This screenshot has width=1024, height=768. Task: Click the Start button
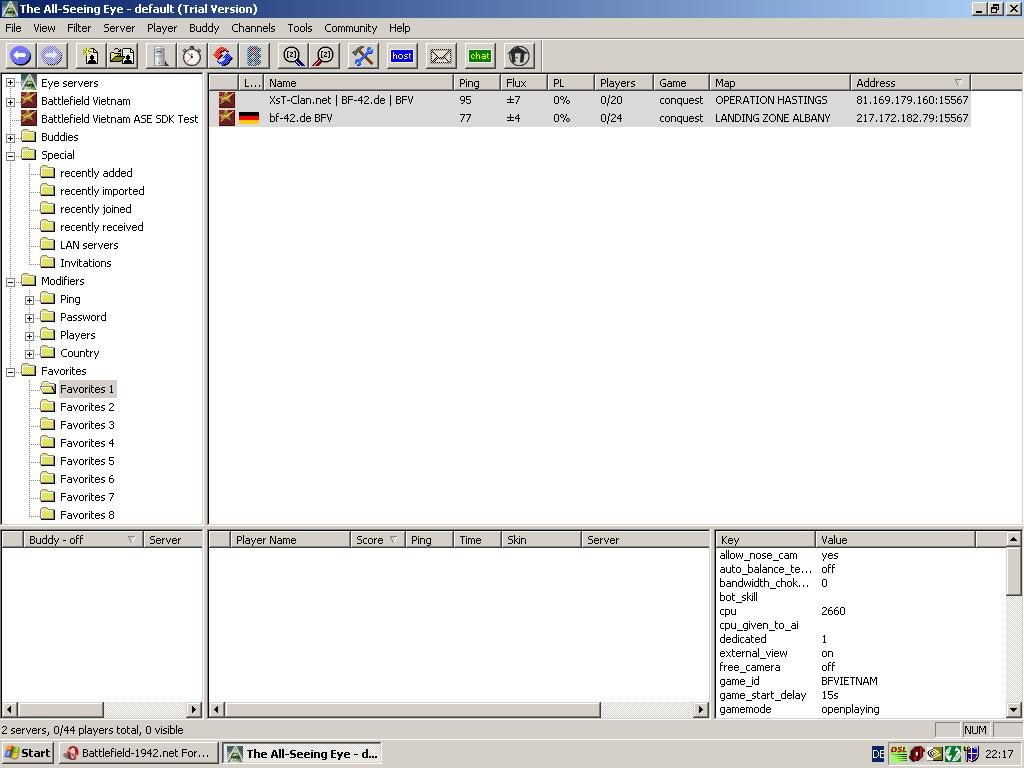pos(27,754)
